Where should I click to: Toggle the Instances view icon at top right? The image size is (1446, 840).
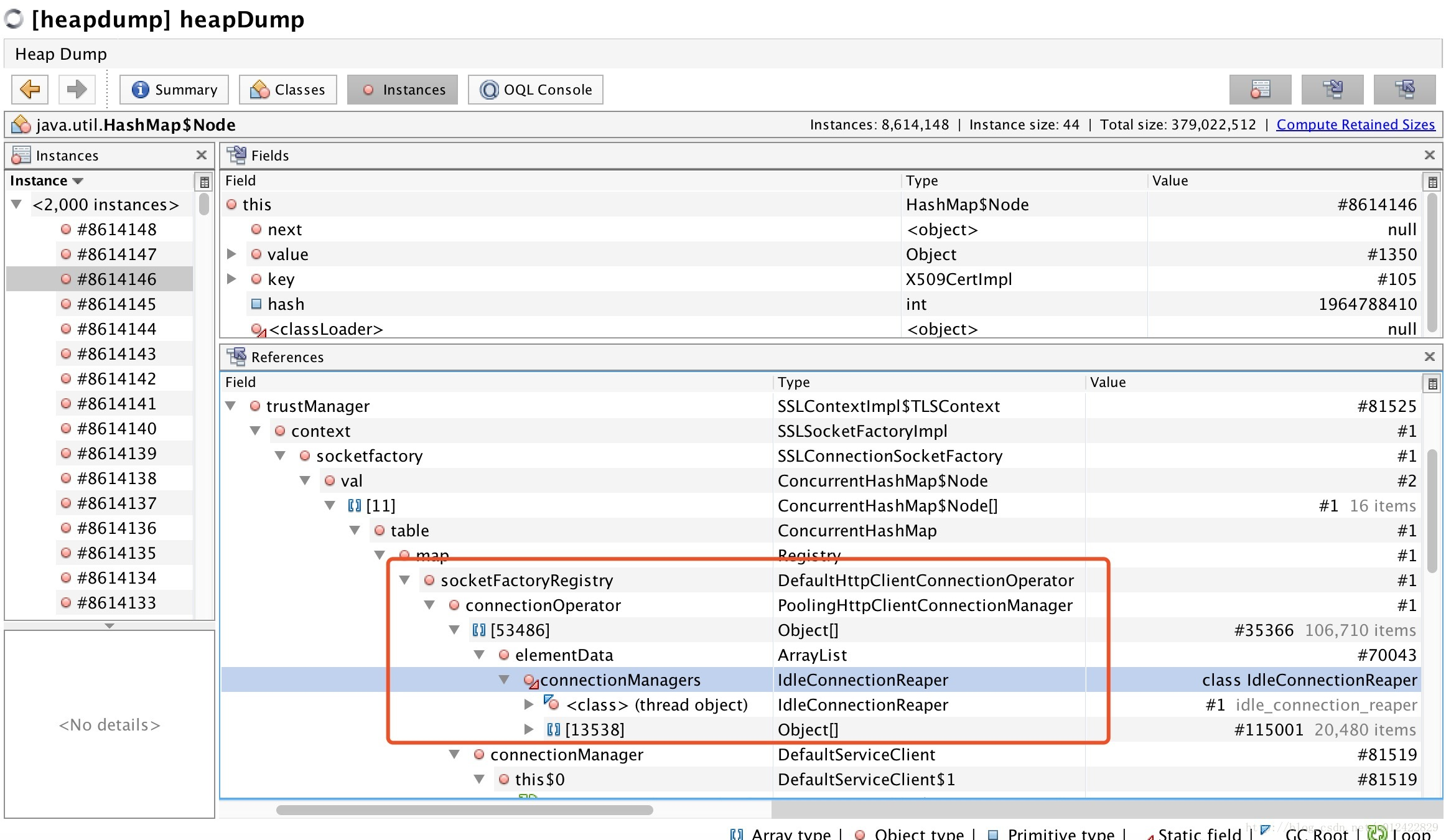click(x=1260, y=90)
